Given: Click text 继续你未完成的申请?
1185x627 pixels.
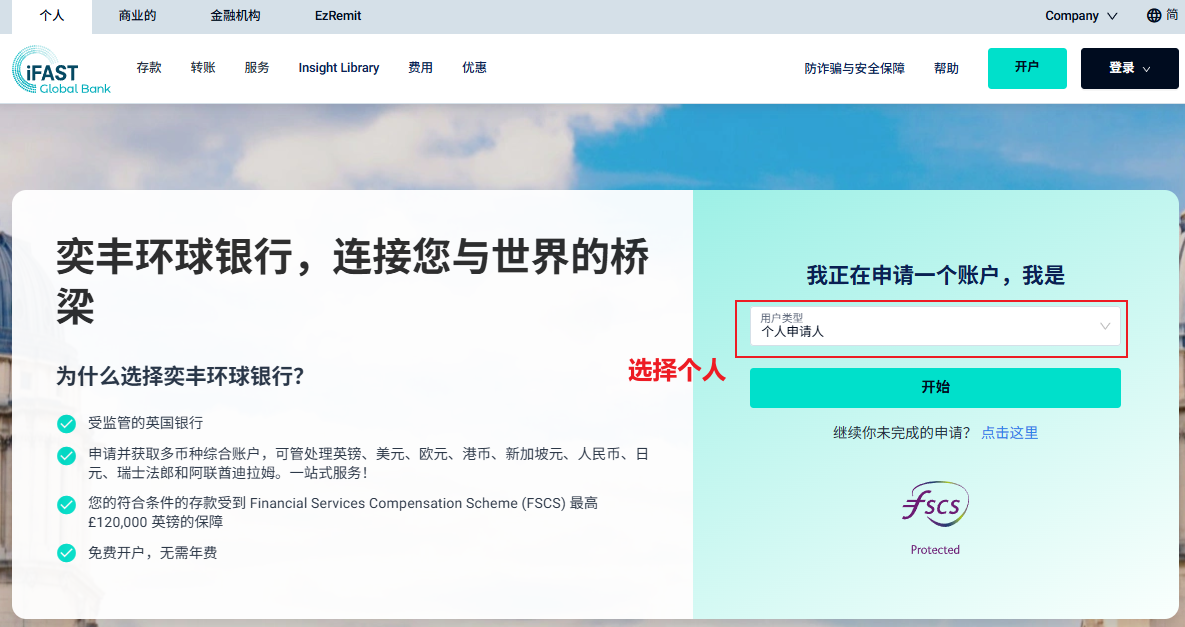Looking at the screenshot, I should (901, 433).
